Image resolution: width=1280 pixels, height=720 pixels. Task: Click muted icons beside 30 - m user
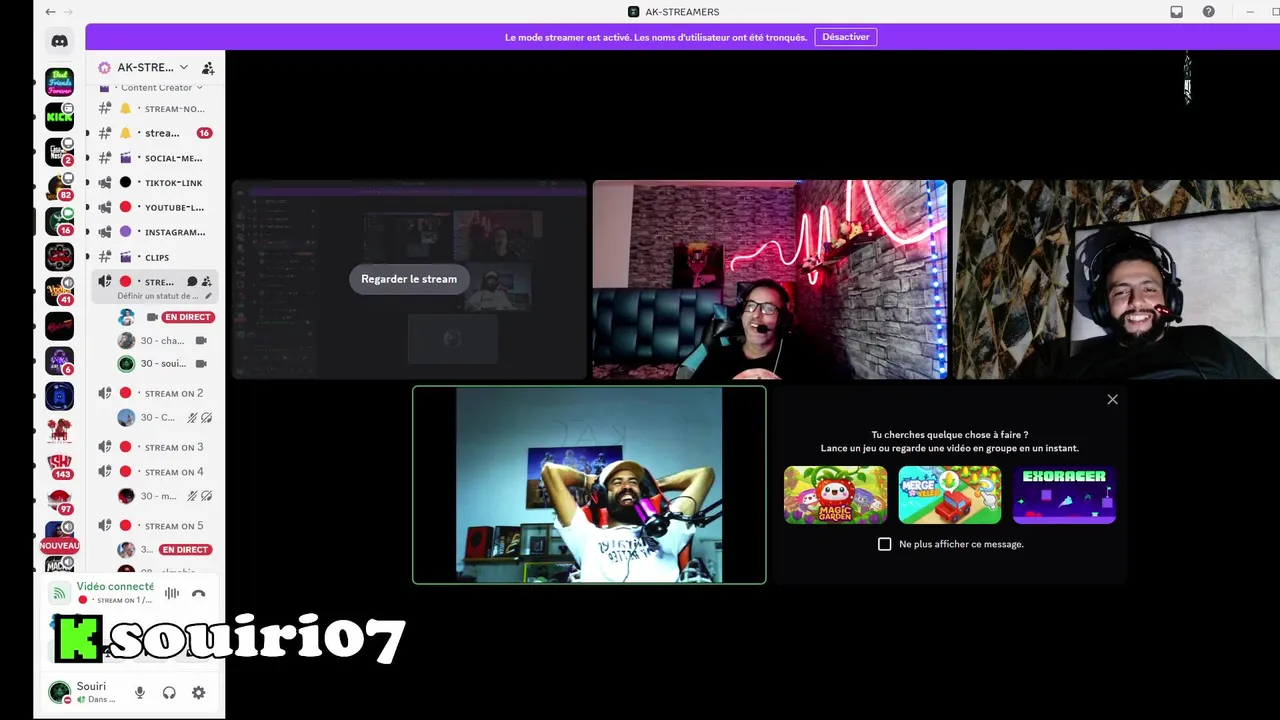pos(199,496)
